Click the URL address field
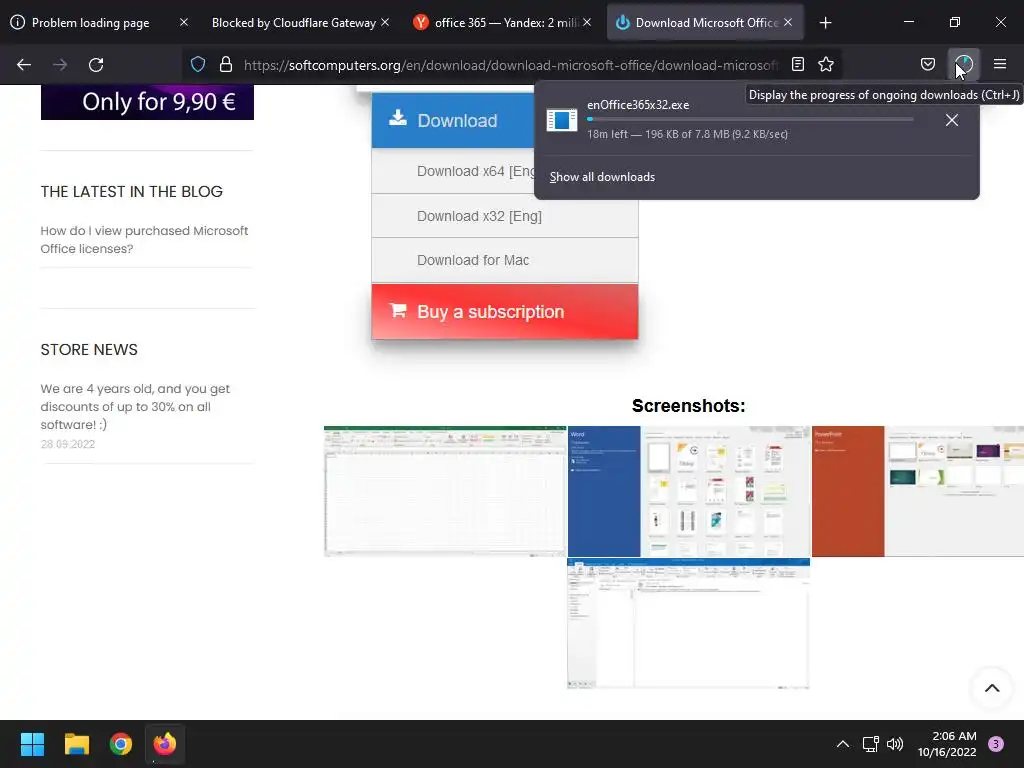The width and height of the screenshot is (1024, 768). 511,65
